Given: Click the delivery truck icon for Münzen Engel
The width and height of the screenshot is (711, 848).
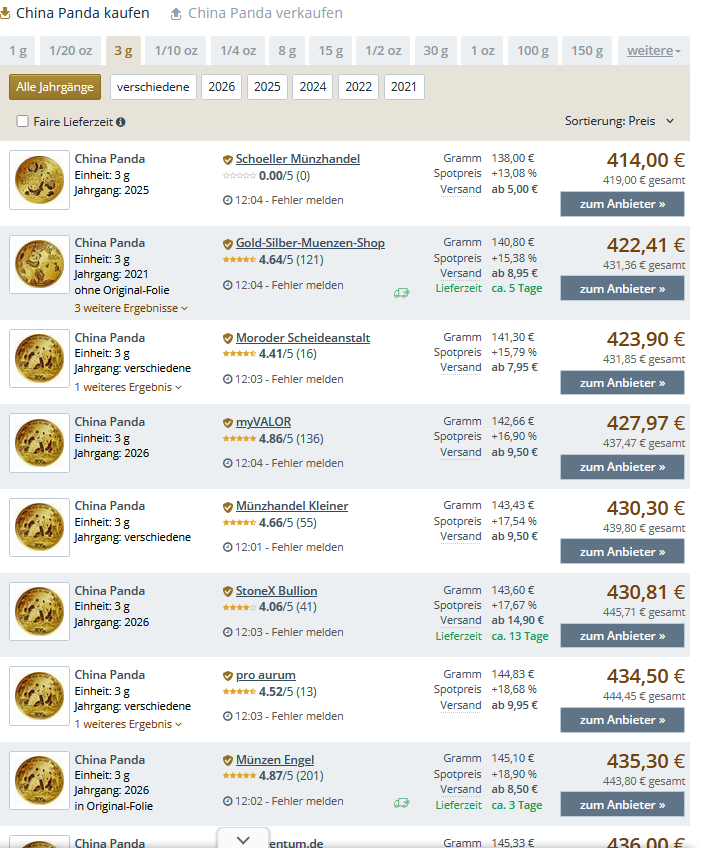Looking at the screenshot, I should coord(401,802).
